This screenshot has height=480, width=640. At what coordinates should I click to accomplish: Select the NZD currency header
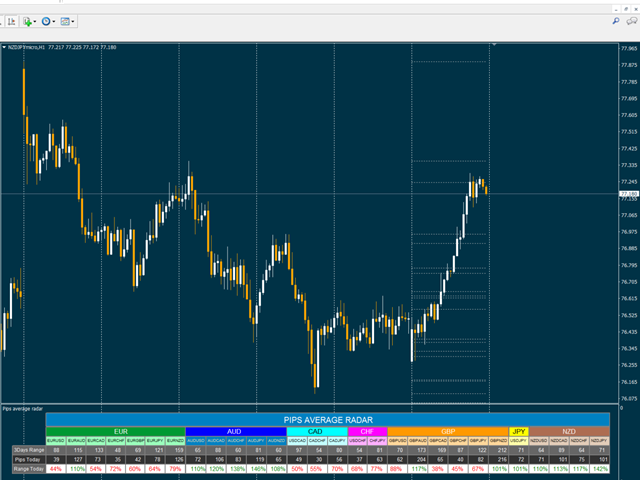click(569, 431)
